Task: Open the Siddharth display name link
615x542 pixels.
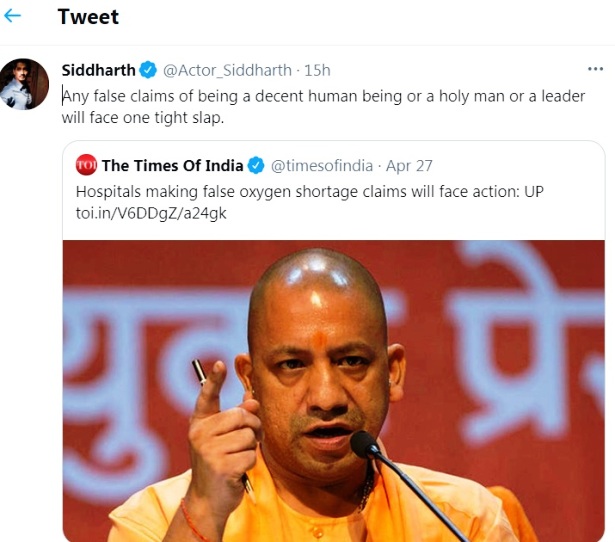Action: pos(98,70)
